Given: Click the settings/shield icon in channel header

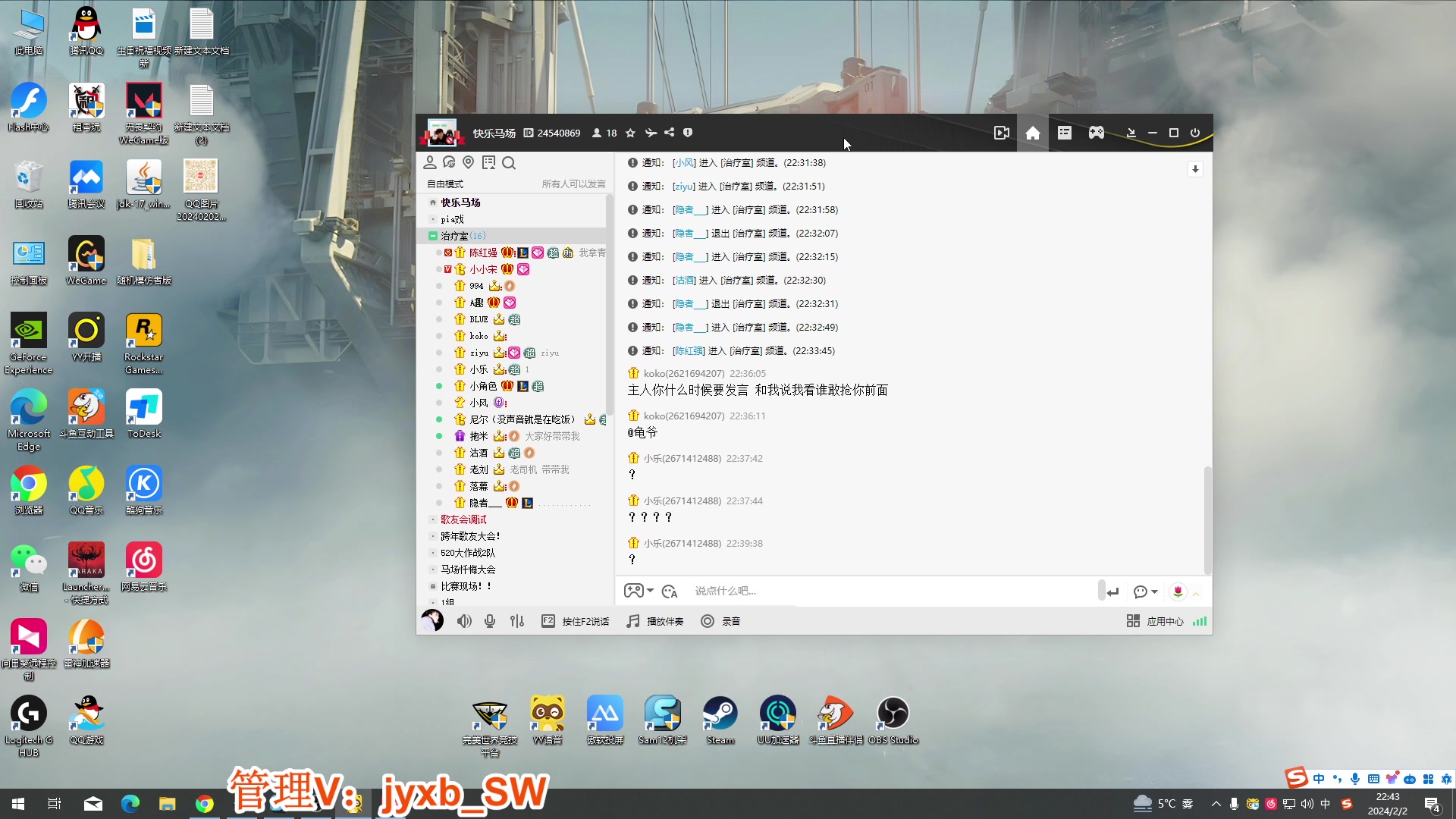Looking at the screenshot, I should [x=688, y=132].
